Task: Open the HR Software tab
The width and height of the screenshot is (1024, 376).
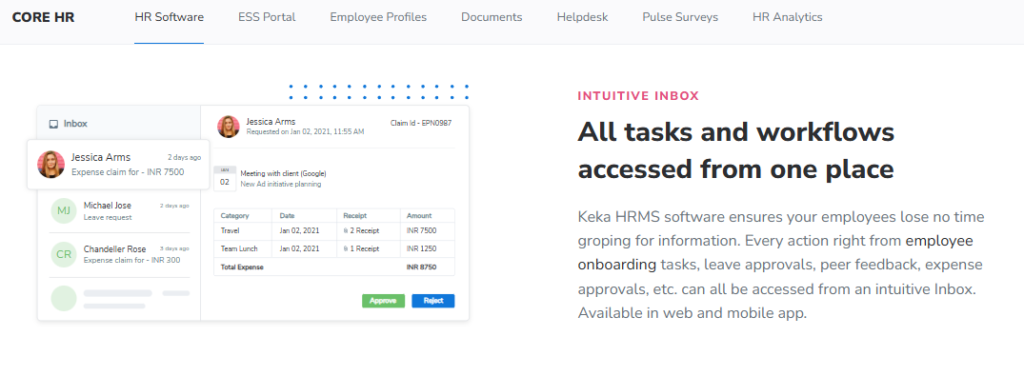Action: pos(169,18)
